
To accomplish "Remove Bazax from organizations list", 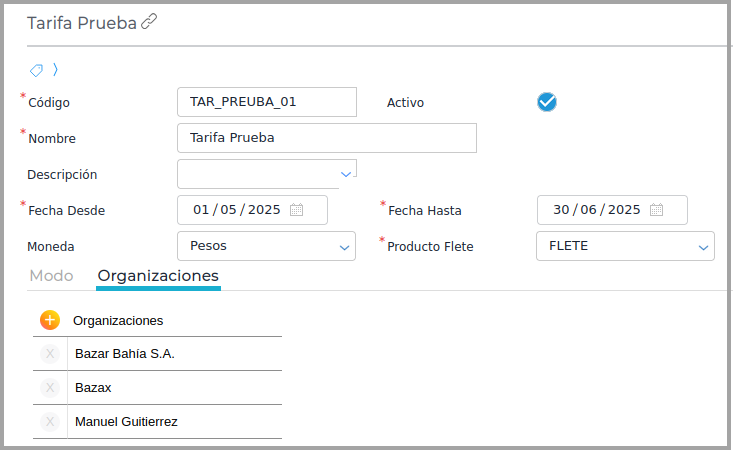I will (x=50, y=387).
